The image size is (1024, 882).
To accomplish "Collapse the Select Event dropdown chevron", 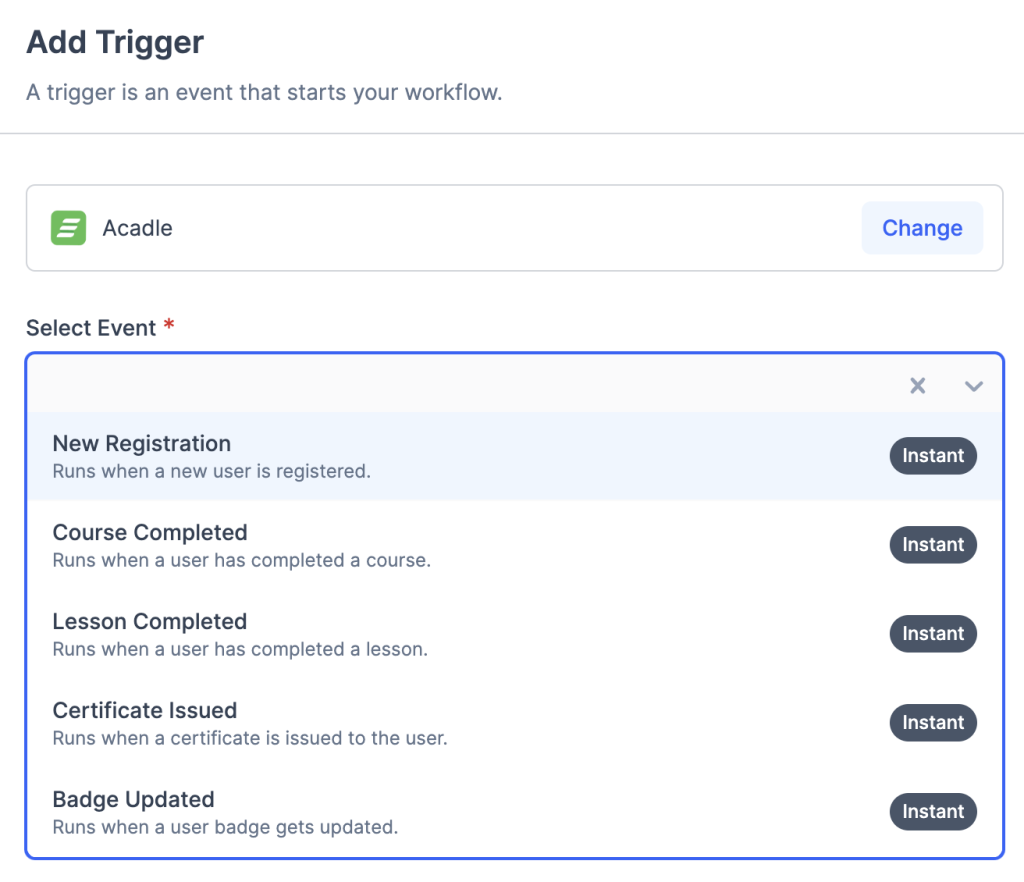I will (973, 386).
